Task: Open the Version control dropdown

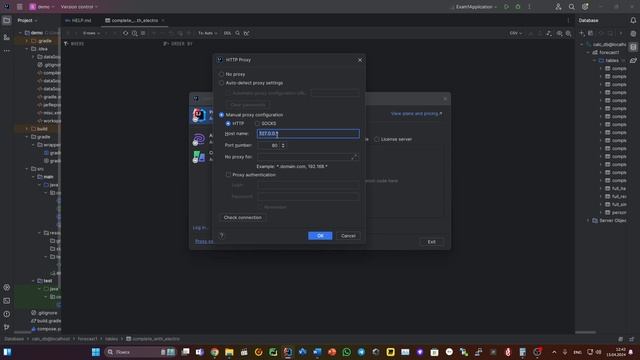Action: tap(79, 7)
